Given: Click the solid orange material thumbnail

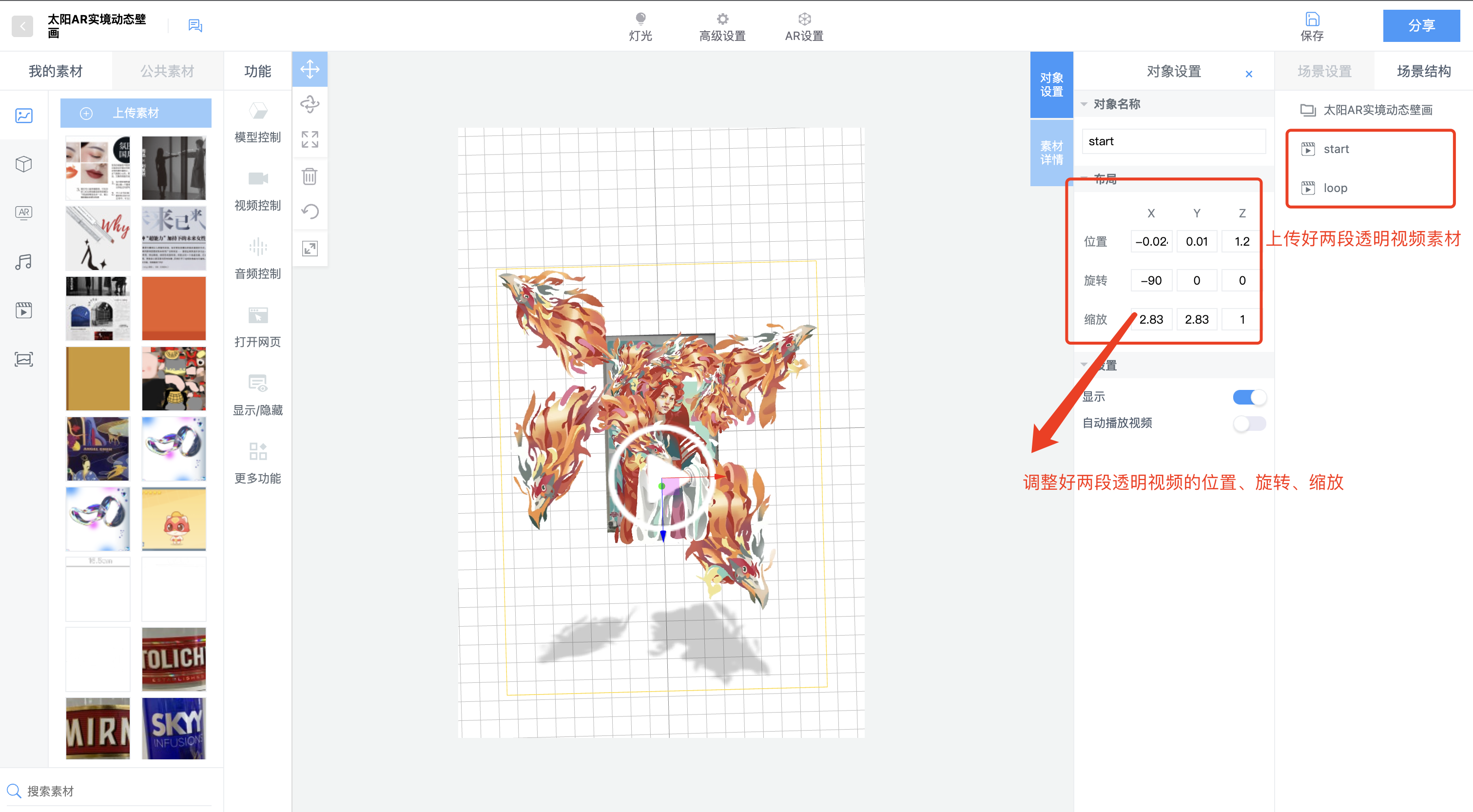Looking at the screenshot, I should [x=173, y=308].
